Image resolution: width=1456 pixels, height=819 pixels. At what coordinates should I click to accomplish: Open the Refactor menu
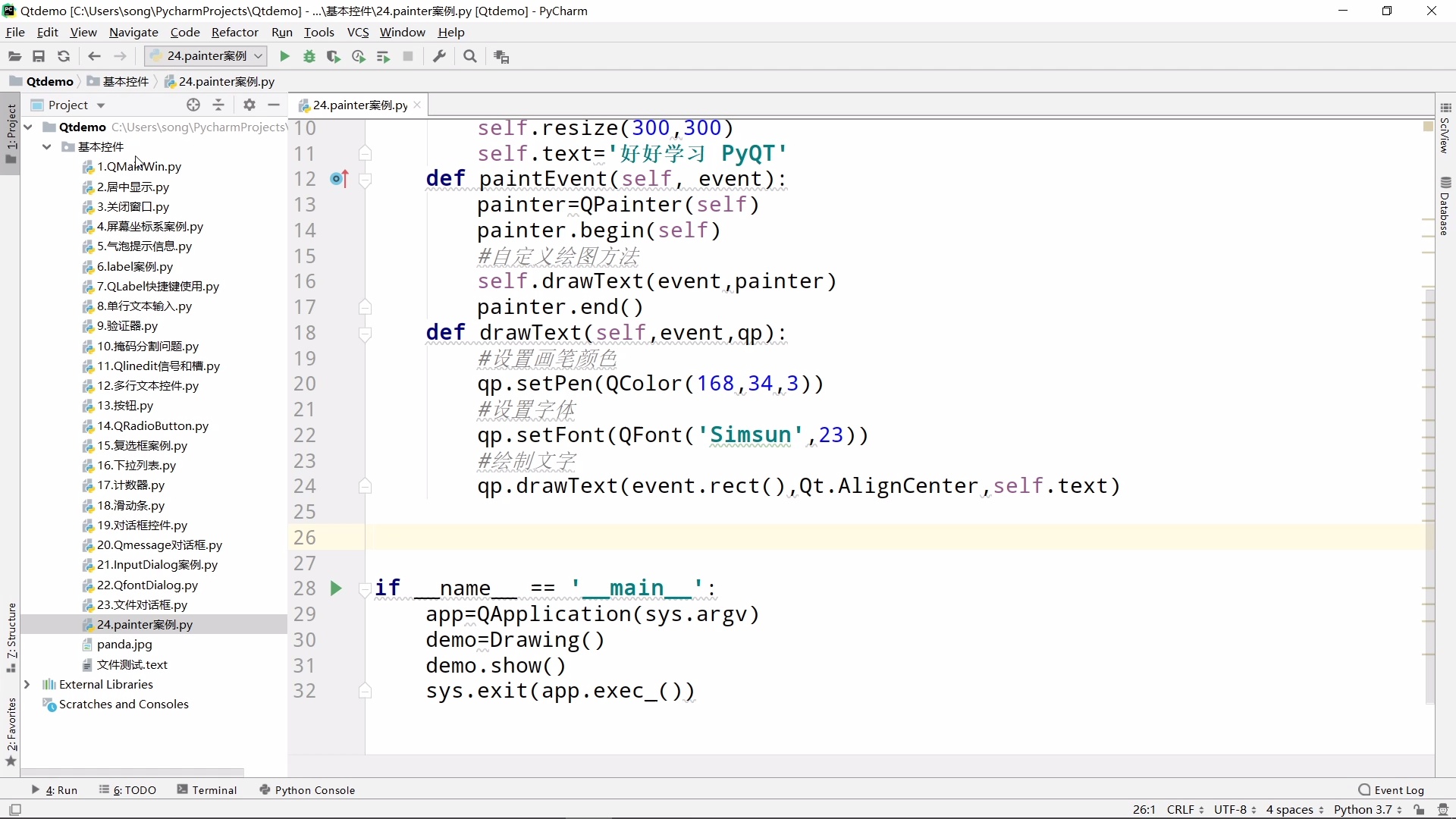tap(235, 32)
